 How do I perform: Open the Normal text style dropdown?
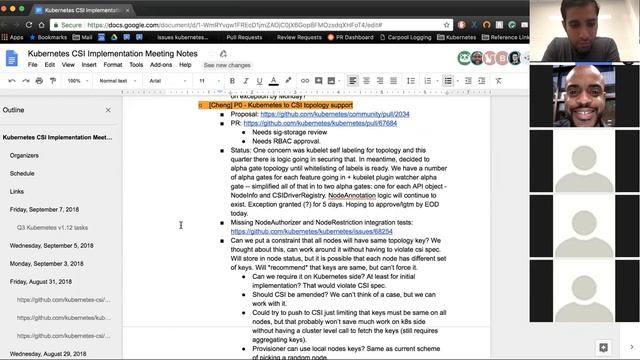(x=118, y=81)
